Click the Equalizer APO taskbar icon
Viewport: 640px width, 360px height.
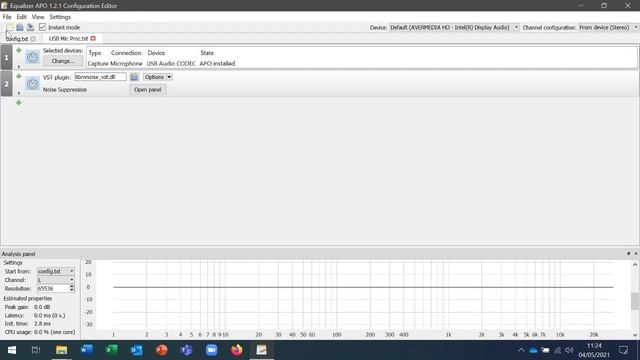[x=262, y=350]
